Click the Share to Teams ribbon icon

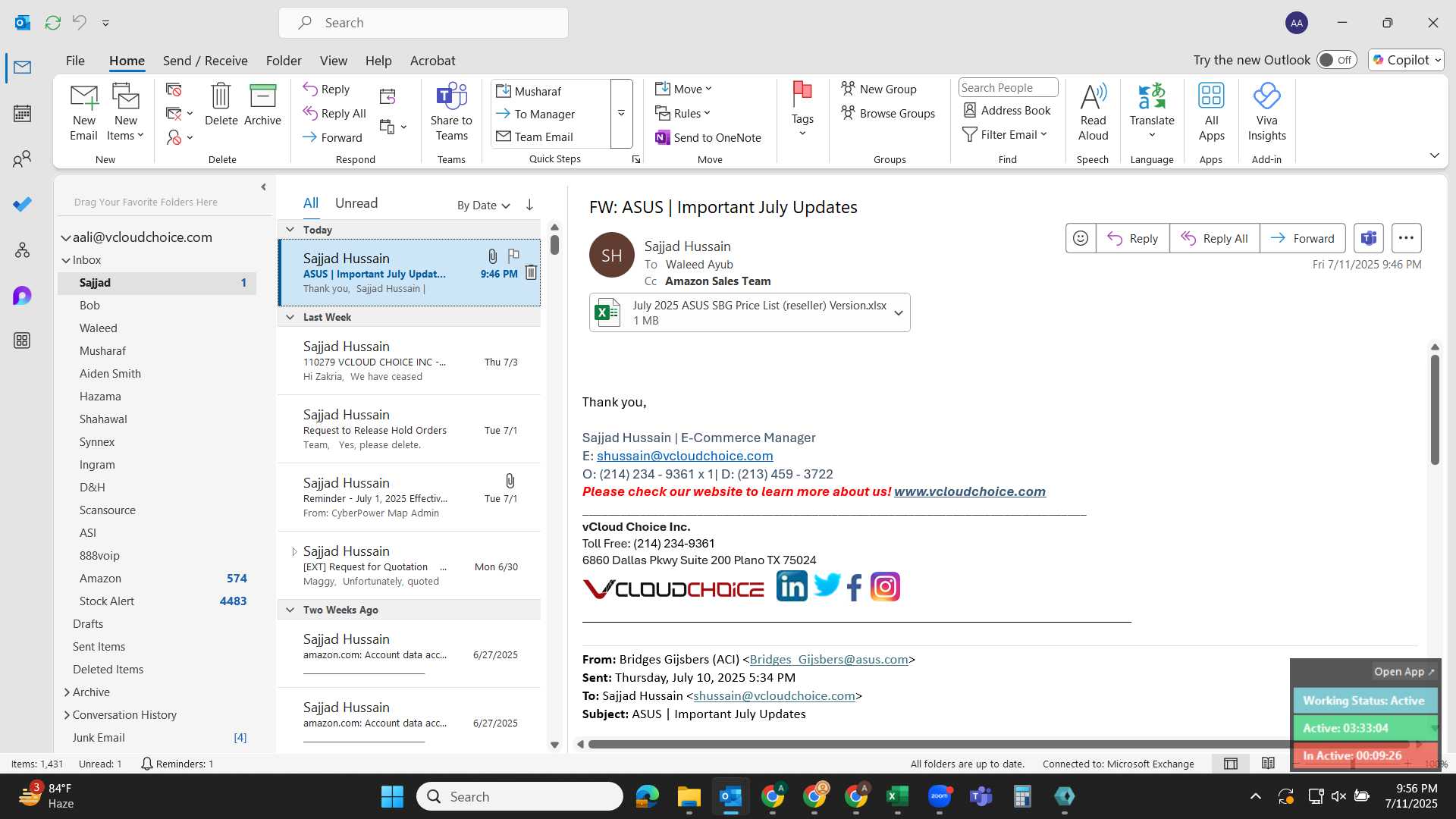click(451, 112)
